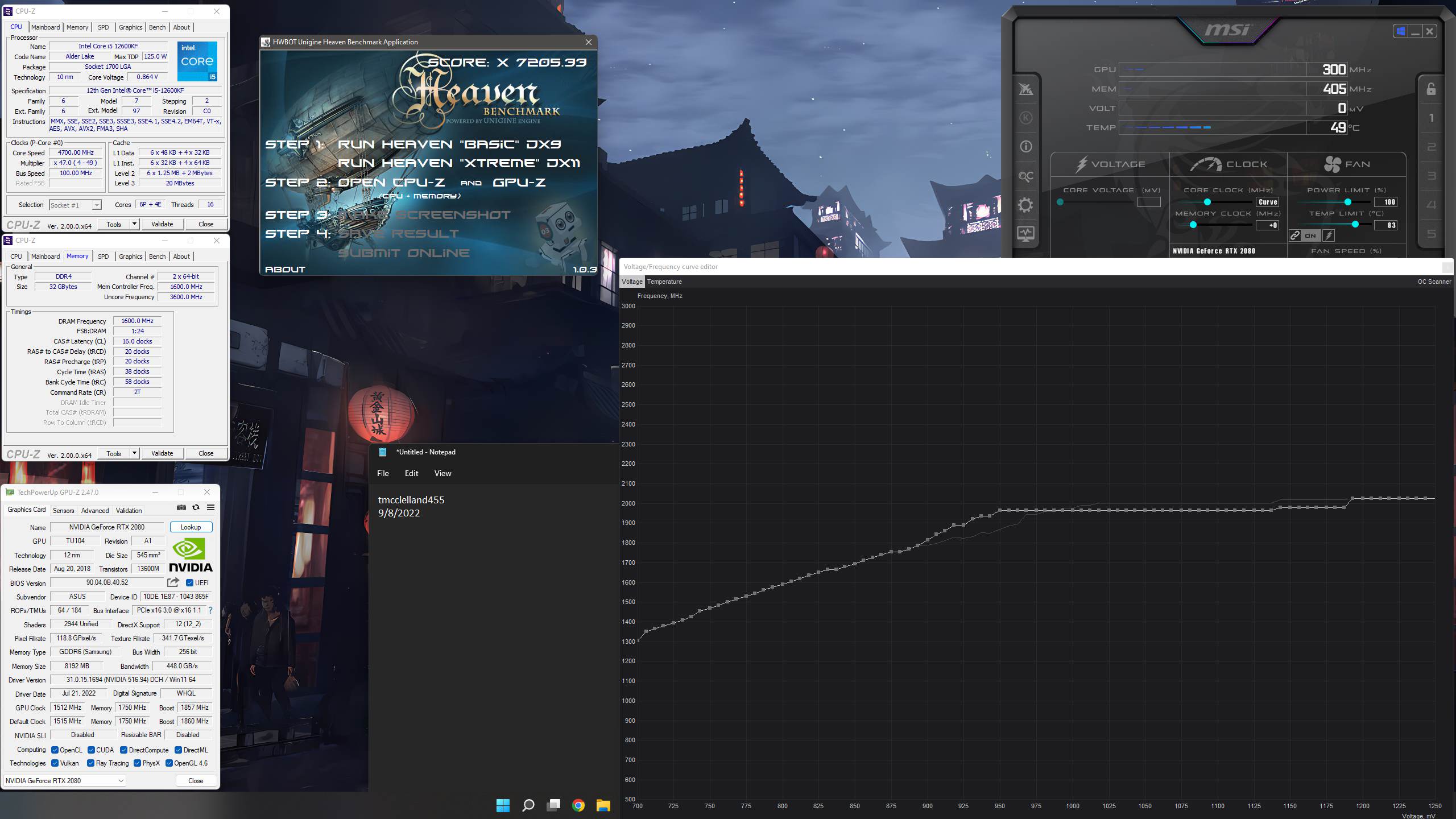Click the lightning priority icon beside ON
Image resolution: width=1456 pixels, height=819 pixels.
point(1329,235)
